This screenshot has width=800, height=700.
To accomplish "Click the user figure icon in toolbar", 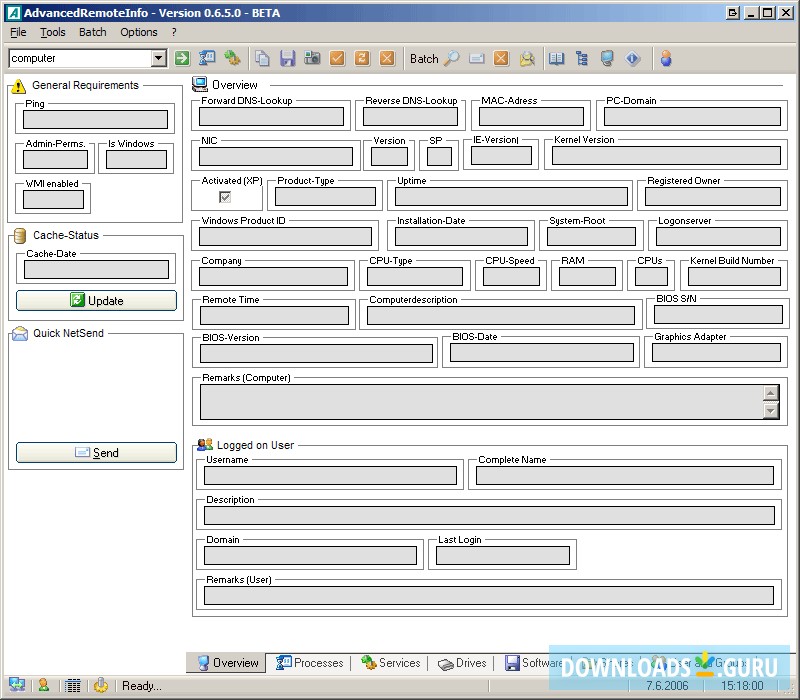I will coord(666,58).
